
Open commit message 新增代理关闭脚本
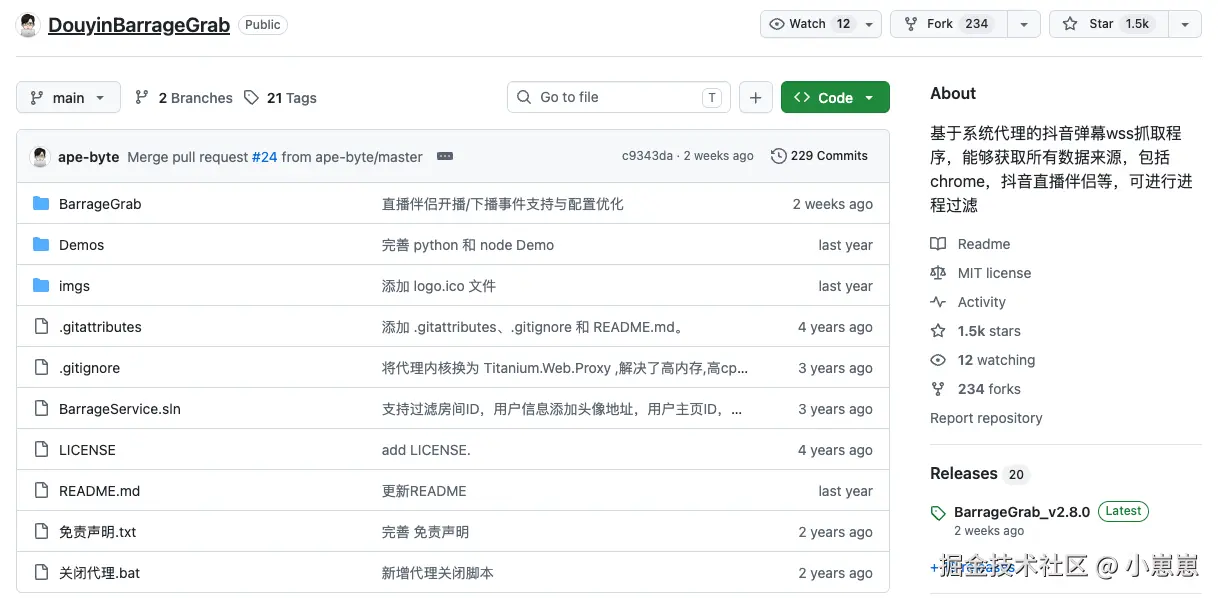[438, 572]
